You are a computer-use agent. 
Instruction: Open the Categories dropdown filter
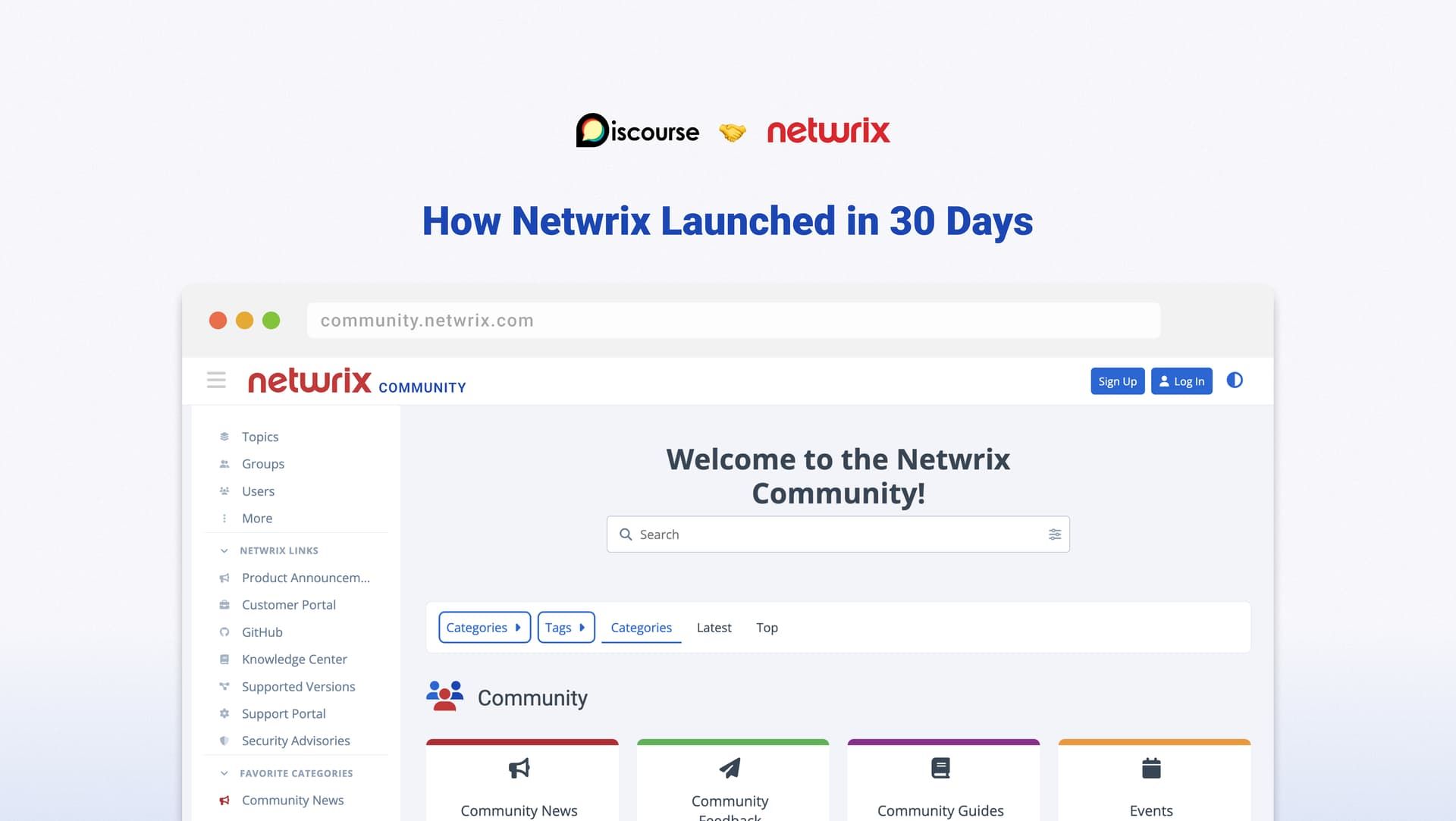[x=484, y=627]
